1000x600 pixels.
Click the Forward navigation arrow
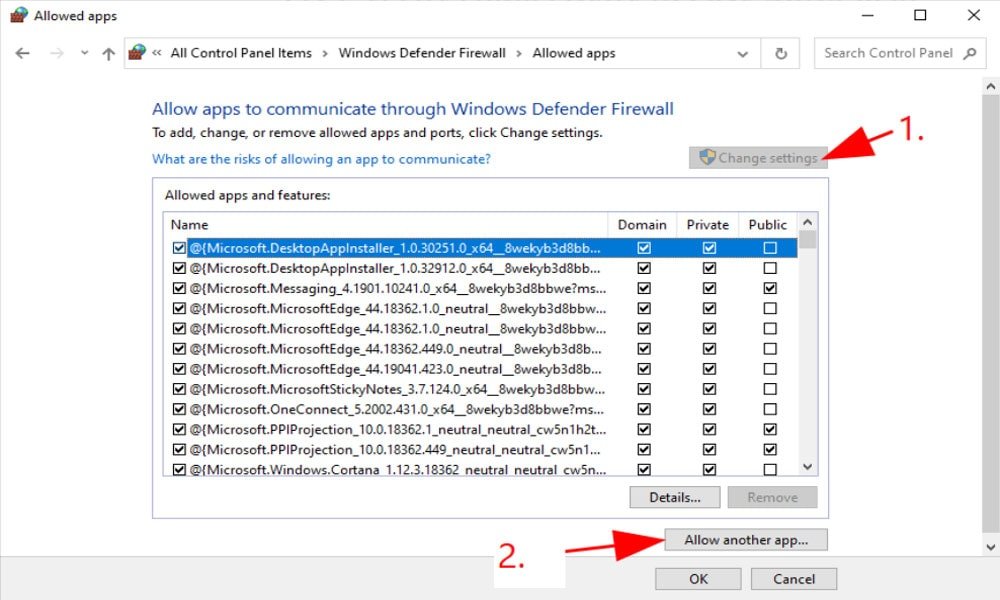[x=57, y=54]
